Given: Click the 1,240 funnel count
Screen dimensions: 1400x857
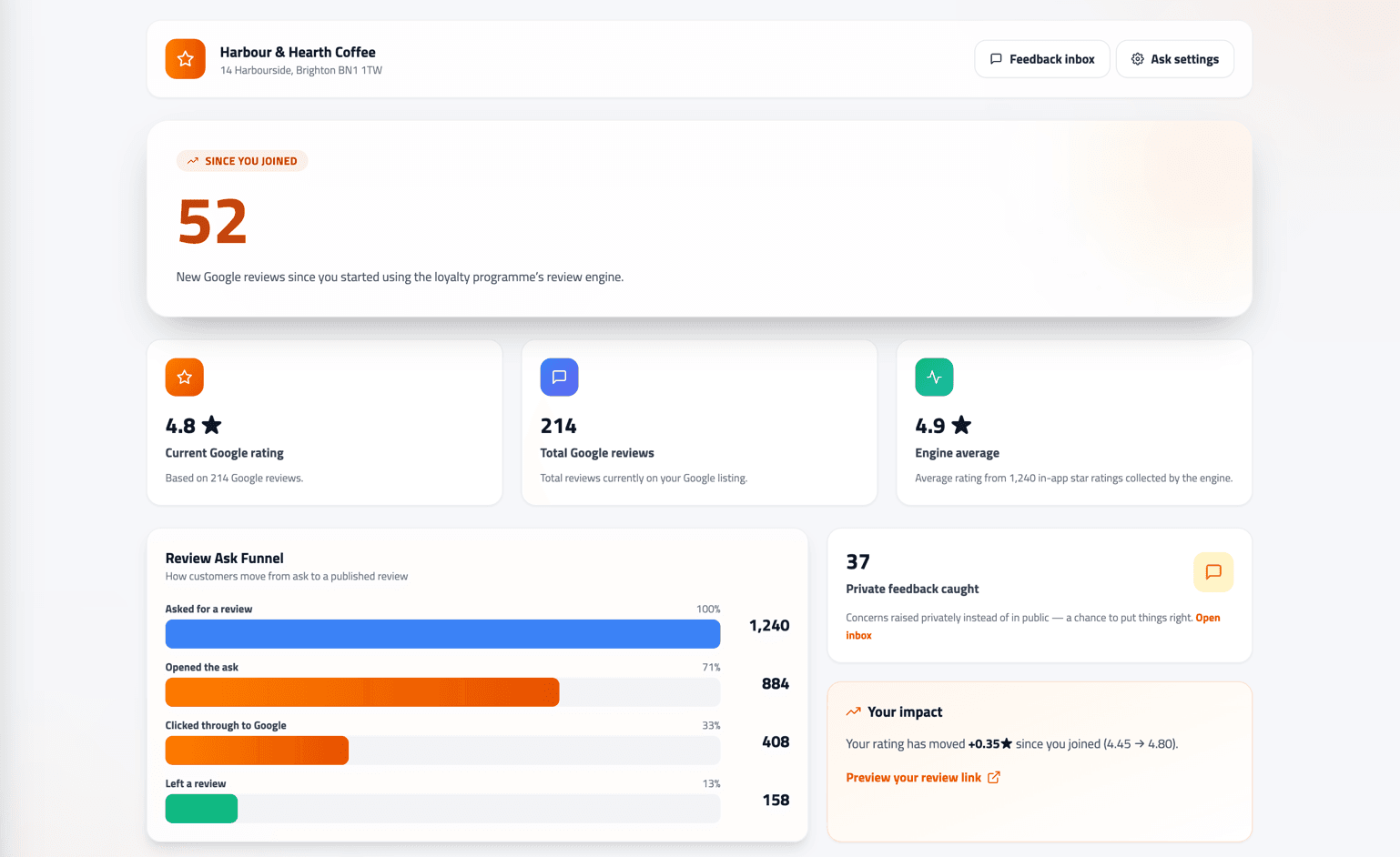Looking at the screenshot, I should coord(769,626).
